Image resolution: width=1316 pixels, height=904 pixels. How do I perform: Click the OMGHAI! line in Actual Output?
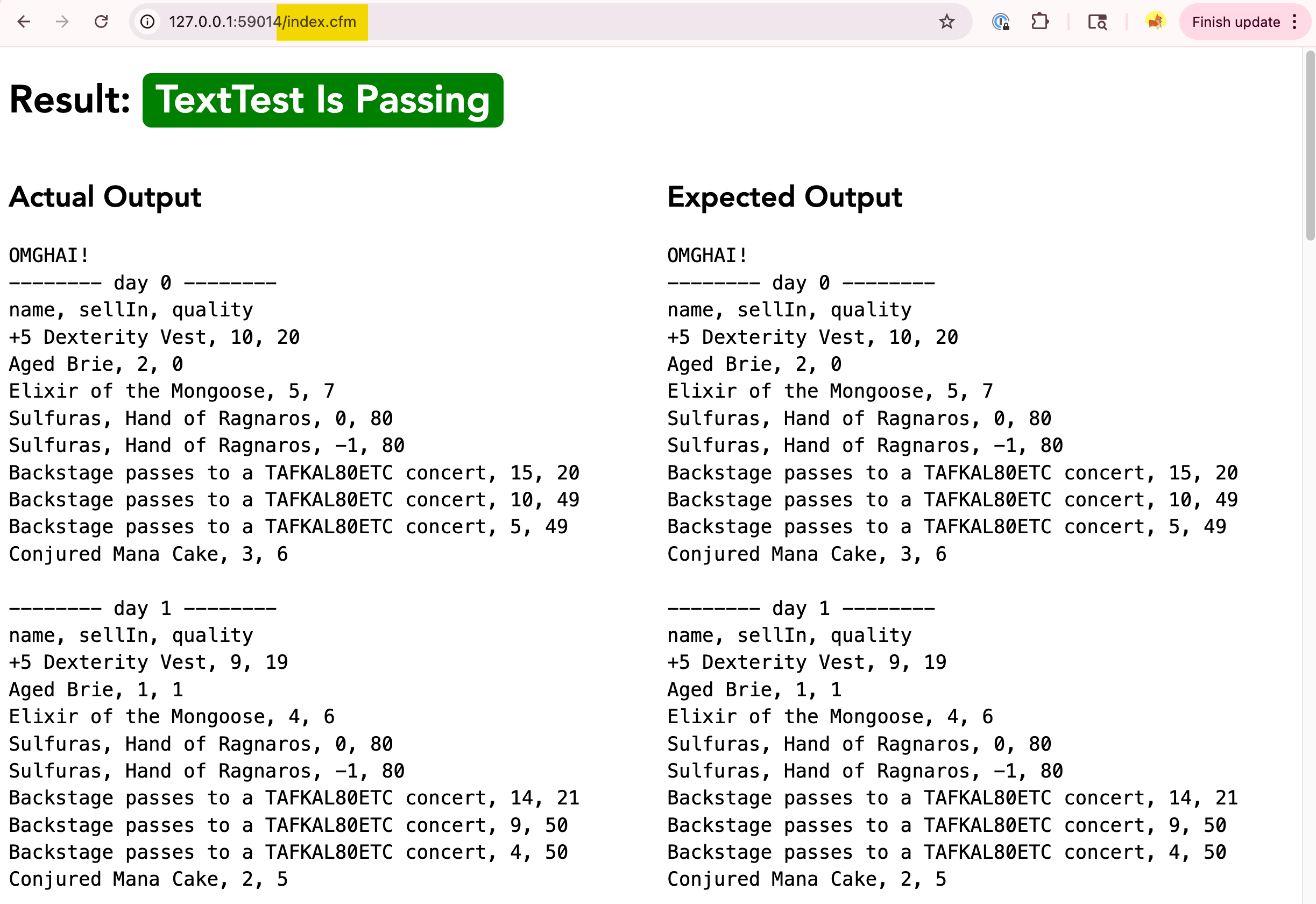tap(48, 255)
